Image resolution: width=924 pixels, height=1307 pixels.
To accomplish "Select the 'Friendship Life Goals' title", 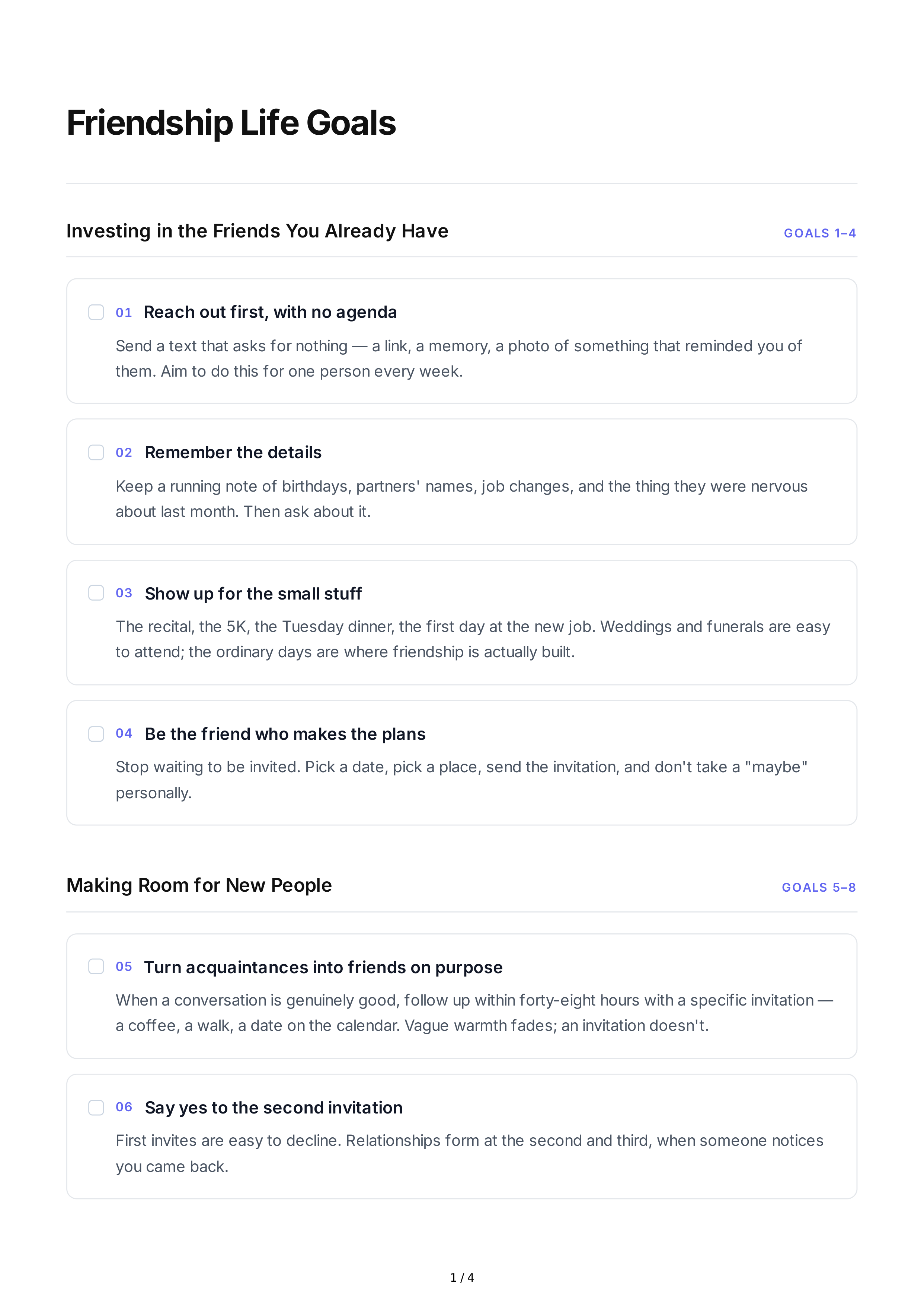I will tap(231, 123).
